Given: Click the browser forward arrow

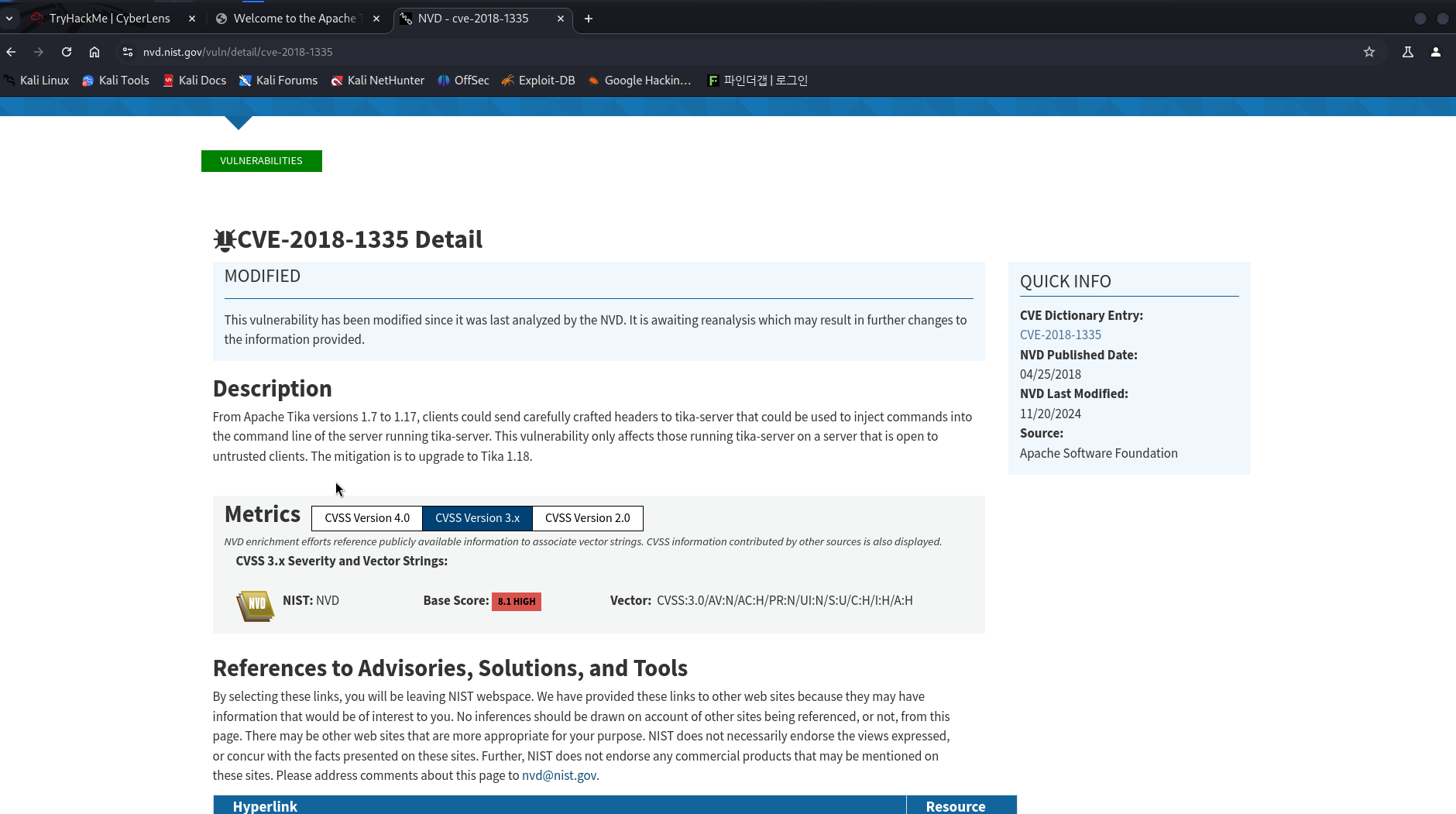Looking at the screenshot, I should (39, 52).
